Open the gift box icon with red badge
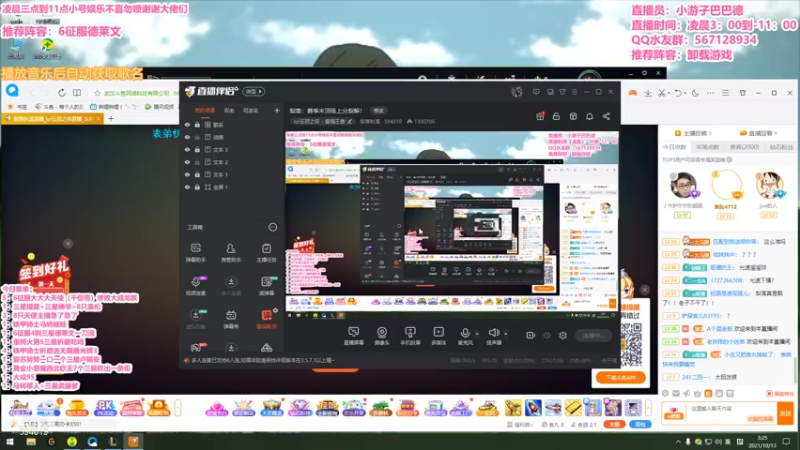This screenshot has width=800, height=450. [x=540, y=116]
